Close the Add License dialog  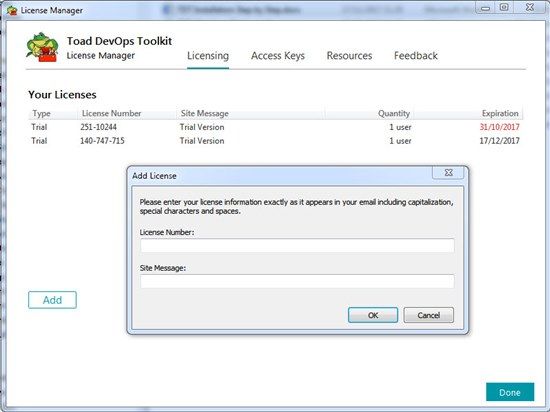pos(448,173)
